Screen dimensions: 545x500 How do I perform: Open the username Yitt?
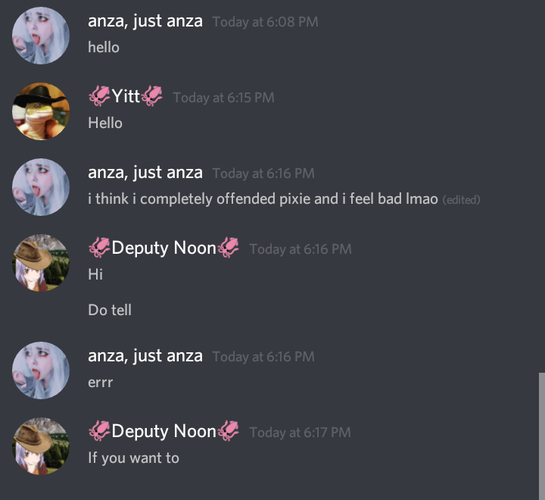point(125,96)
